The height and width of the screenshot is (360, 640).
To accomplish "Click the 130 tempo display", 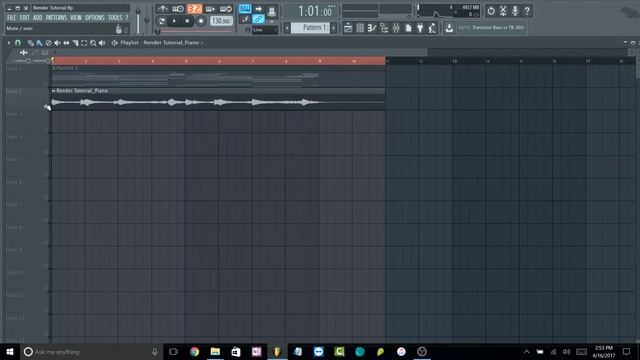I will pyautogui.click(x=222, y=21).
